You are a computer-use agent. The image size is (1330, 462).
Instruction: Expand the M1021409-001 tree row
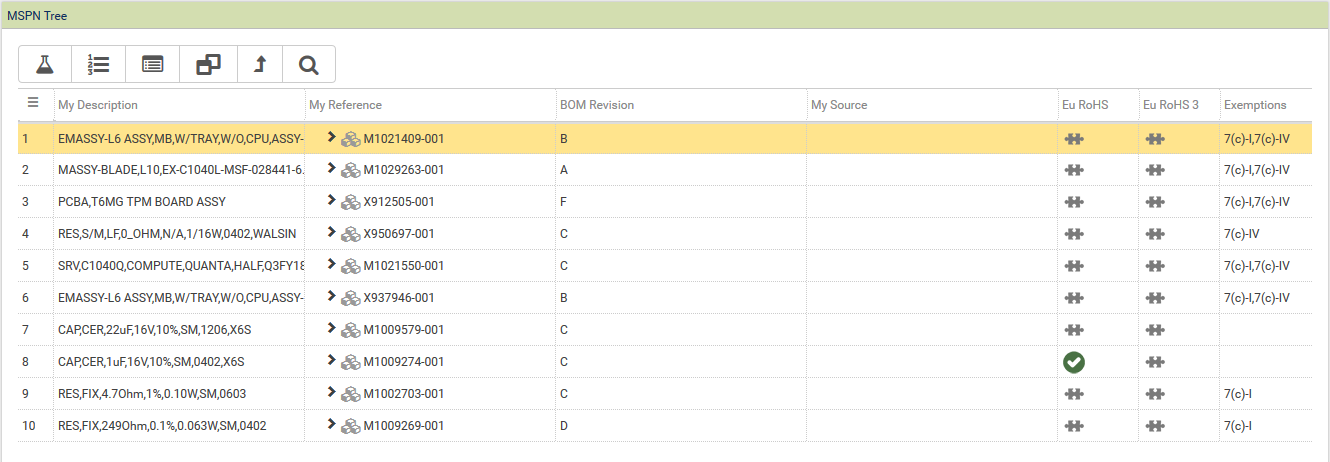click(x=331, y=137)
